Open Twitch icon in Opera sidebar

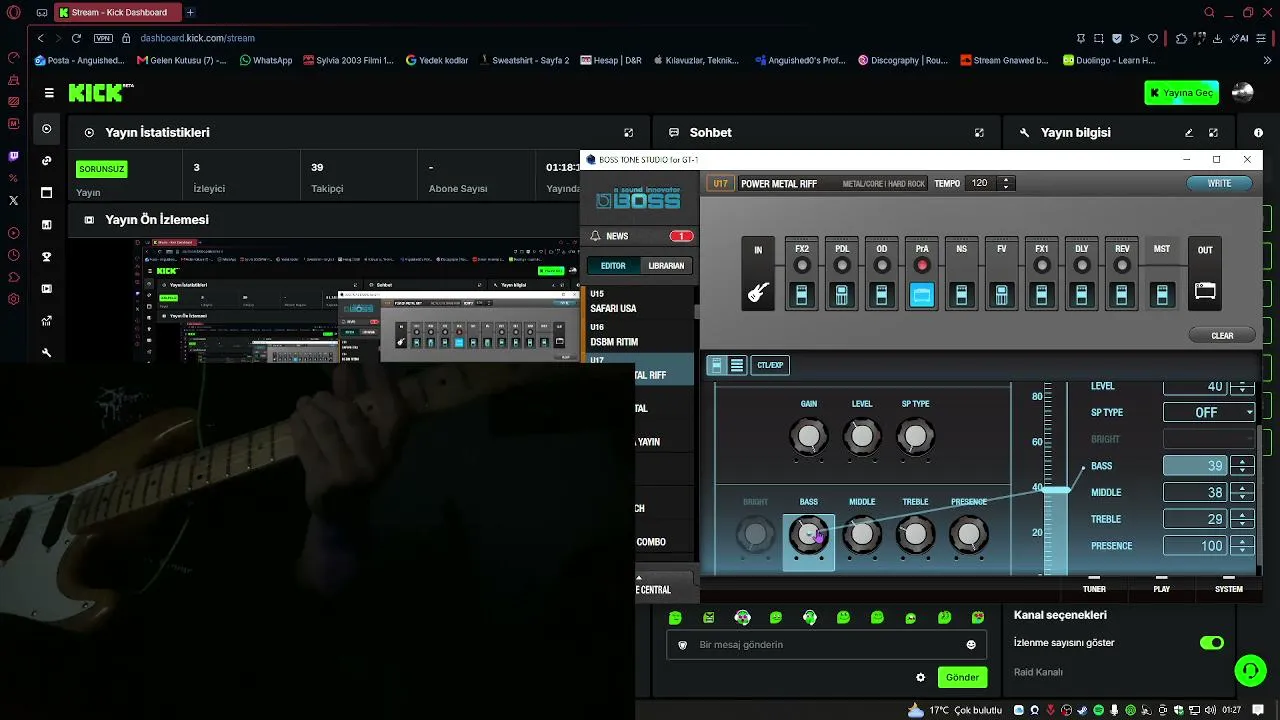(x=14, y=156)
